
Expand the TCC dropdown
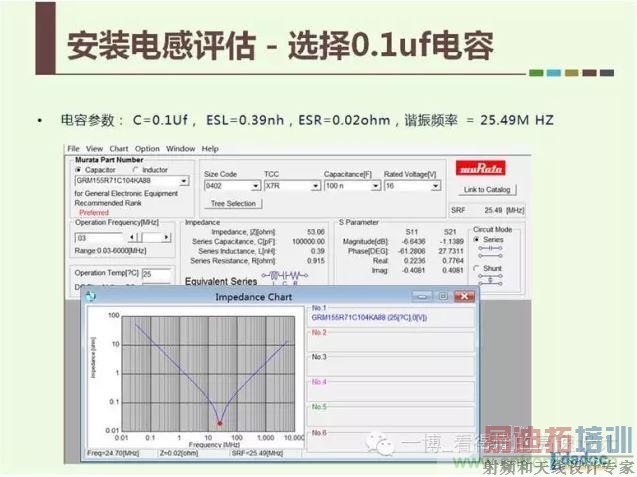(316, 186)
